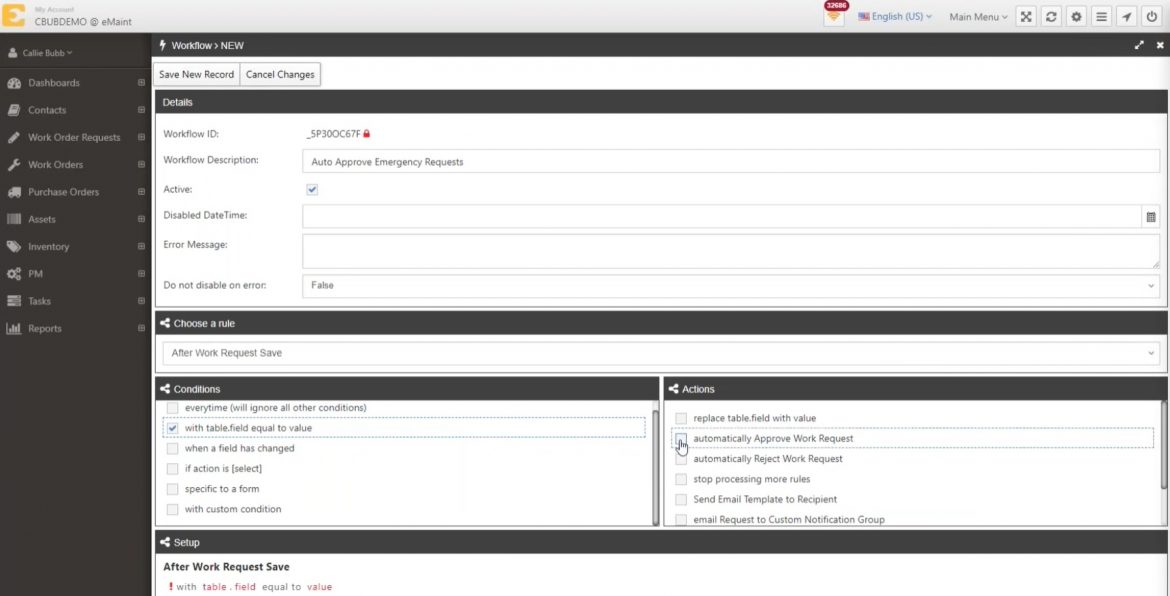Select the Purchase Orders sidebar icon

click(x=13, y=191)
